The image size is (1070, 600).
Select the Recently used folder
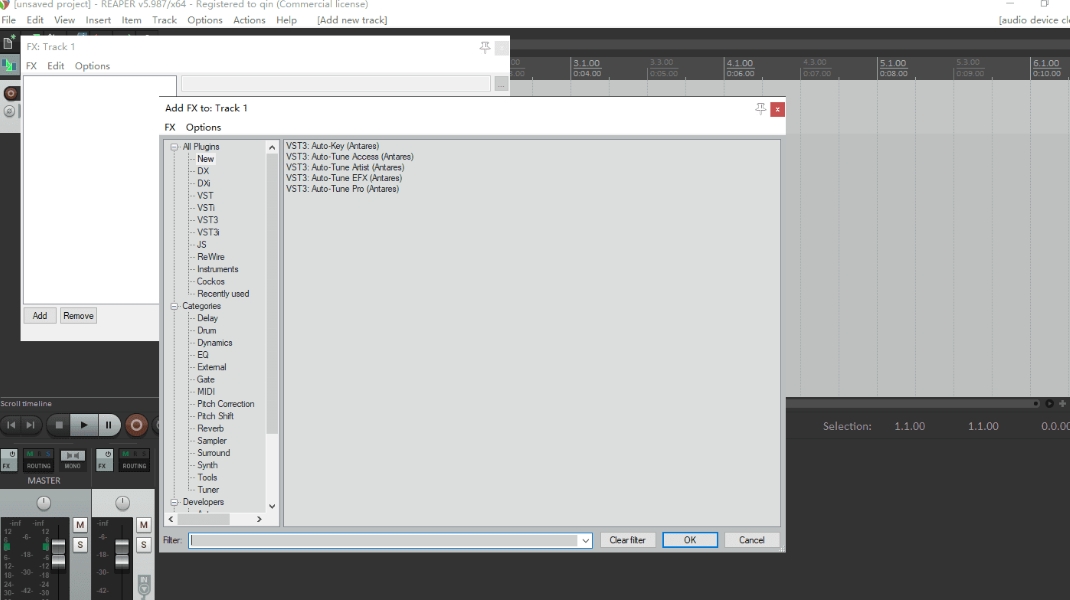(223, 294)
